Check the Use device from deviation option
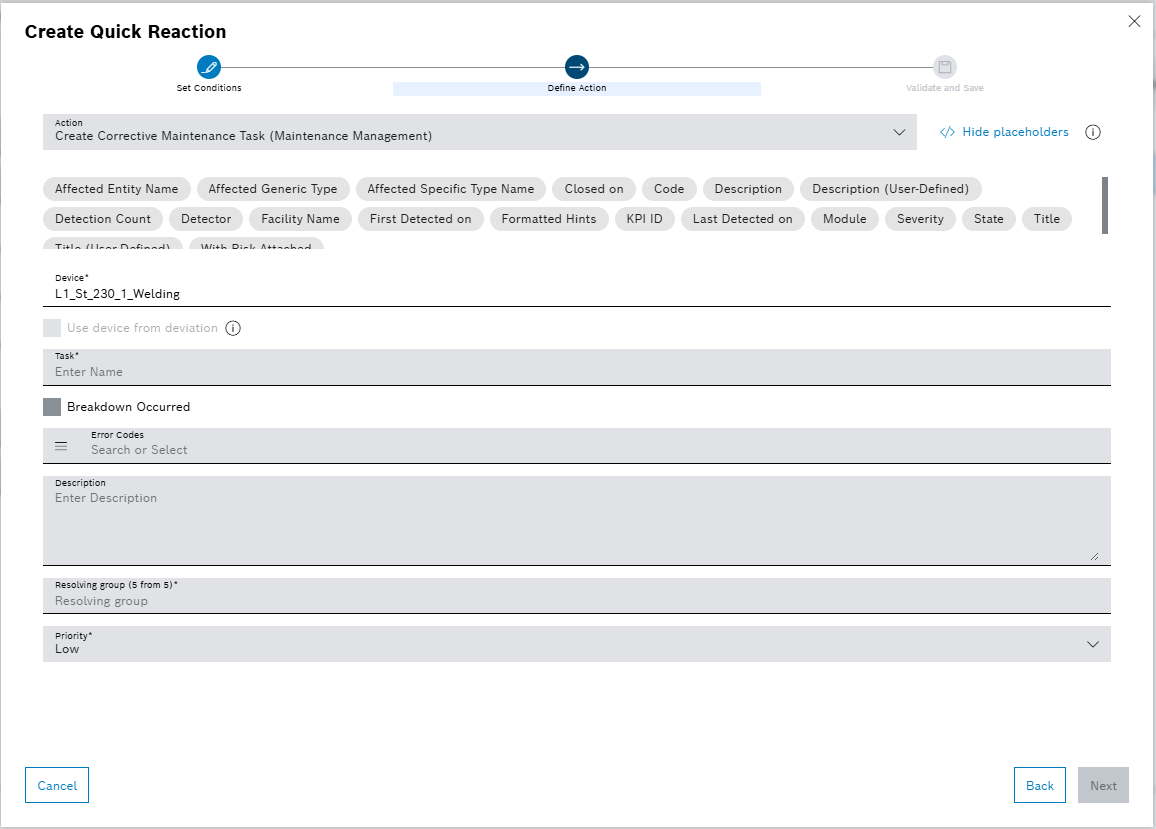The width and height of the screenshot is (1156, 829). point(51,327)
